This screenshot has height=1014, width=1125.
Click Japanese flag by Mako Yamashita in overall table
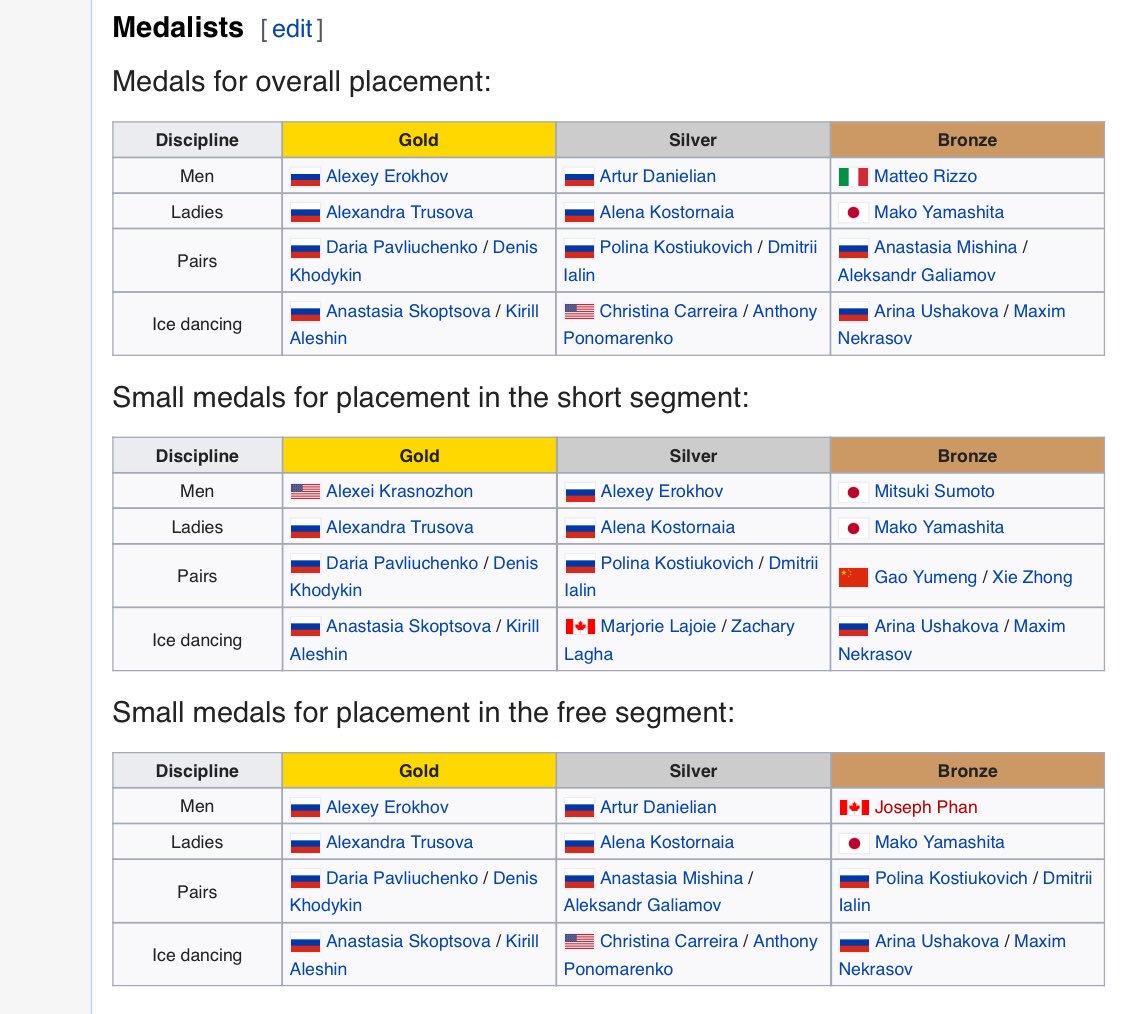coord(853,213)
